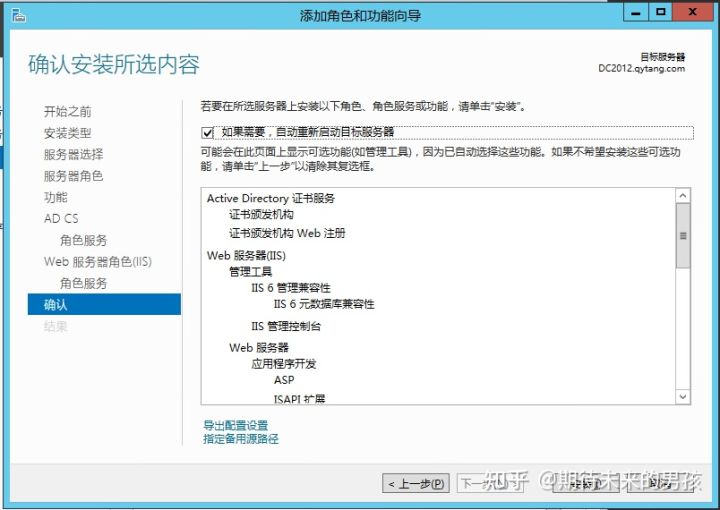Open 角色服务 under AD CS
The width and height of the screenshot is (720, 510).
(84, 240)
